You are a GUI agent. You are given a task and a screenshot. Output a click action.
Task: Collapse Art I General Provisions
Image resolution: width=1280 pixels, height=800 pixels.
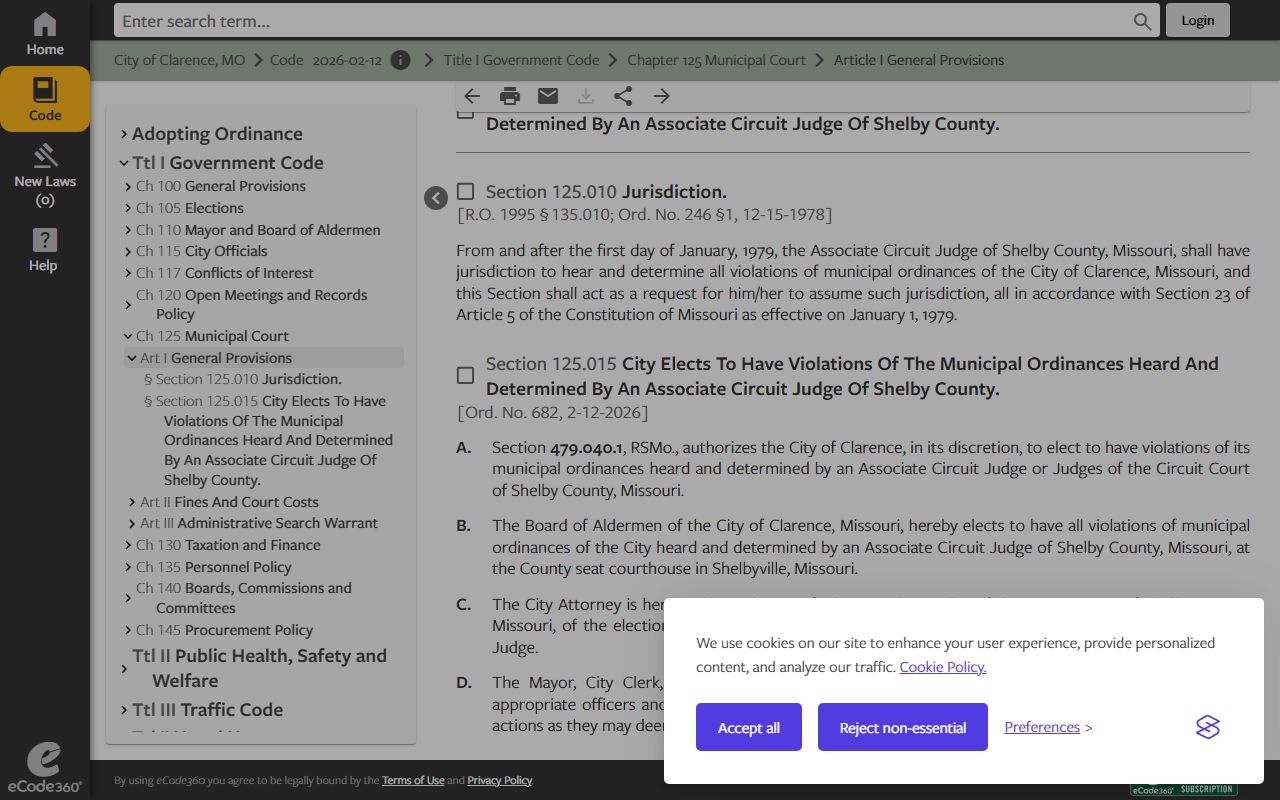(x=132, y=358)
